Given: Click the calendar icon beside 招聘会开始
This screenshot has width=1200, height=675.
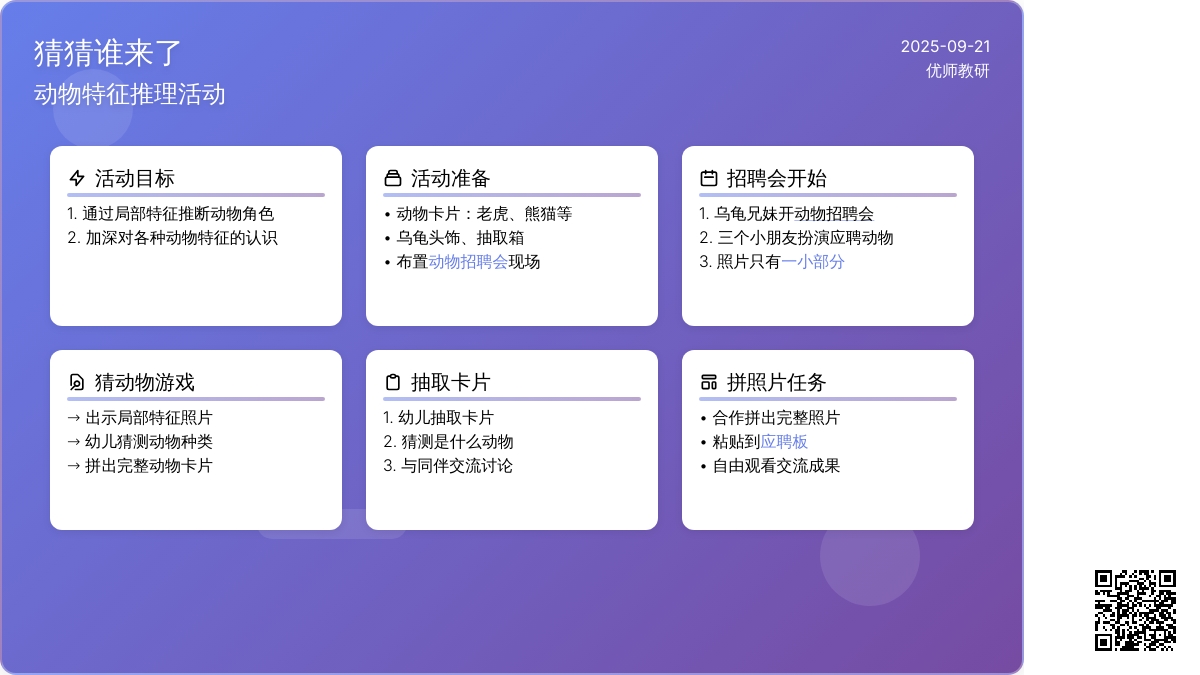Looking at the screenshot, I should click(x=709, y=179).
